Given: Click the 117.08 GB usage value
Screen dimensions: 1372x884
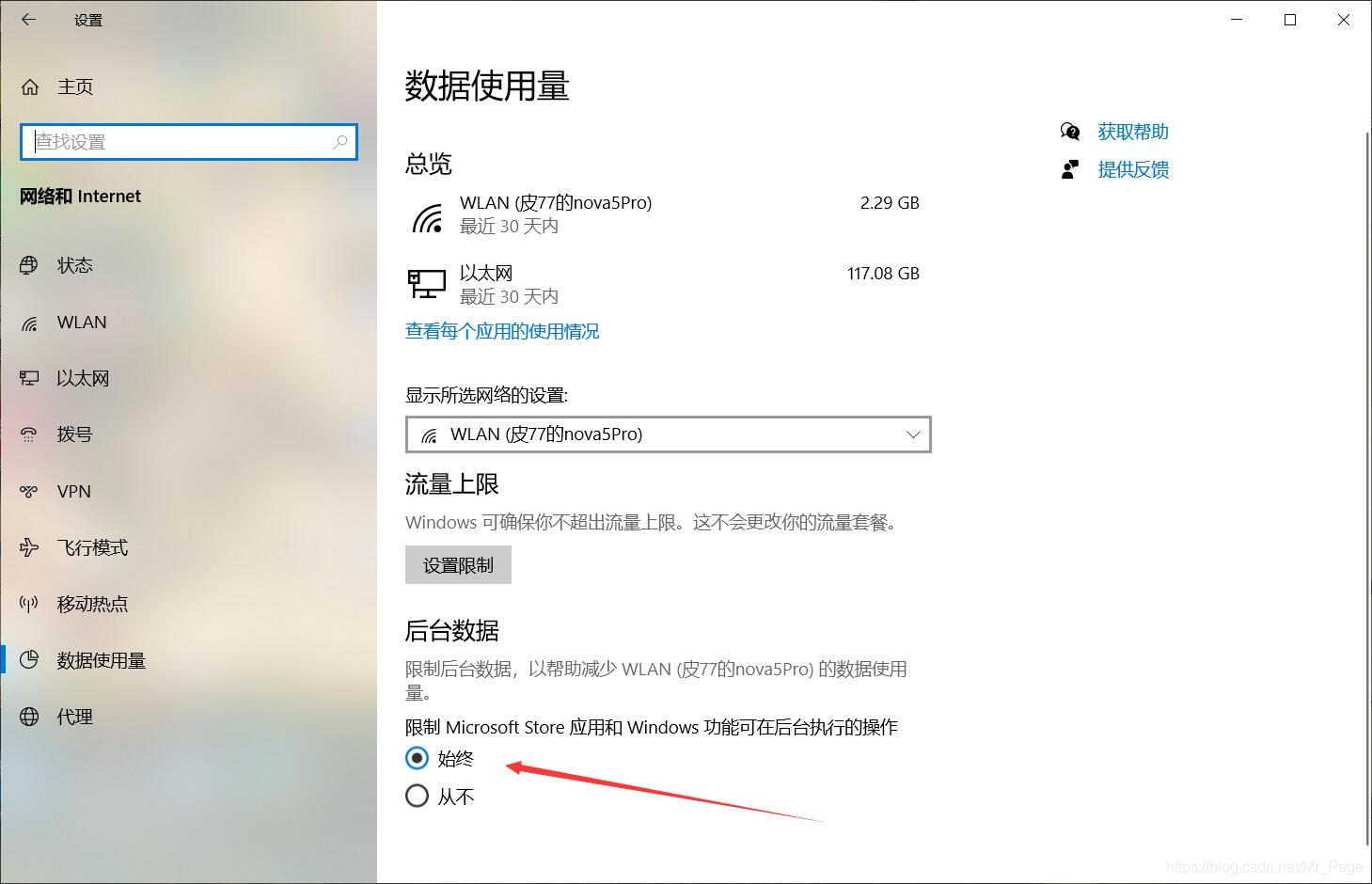Looking at the screenshot, I should coord(883,273).
